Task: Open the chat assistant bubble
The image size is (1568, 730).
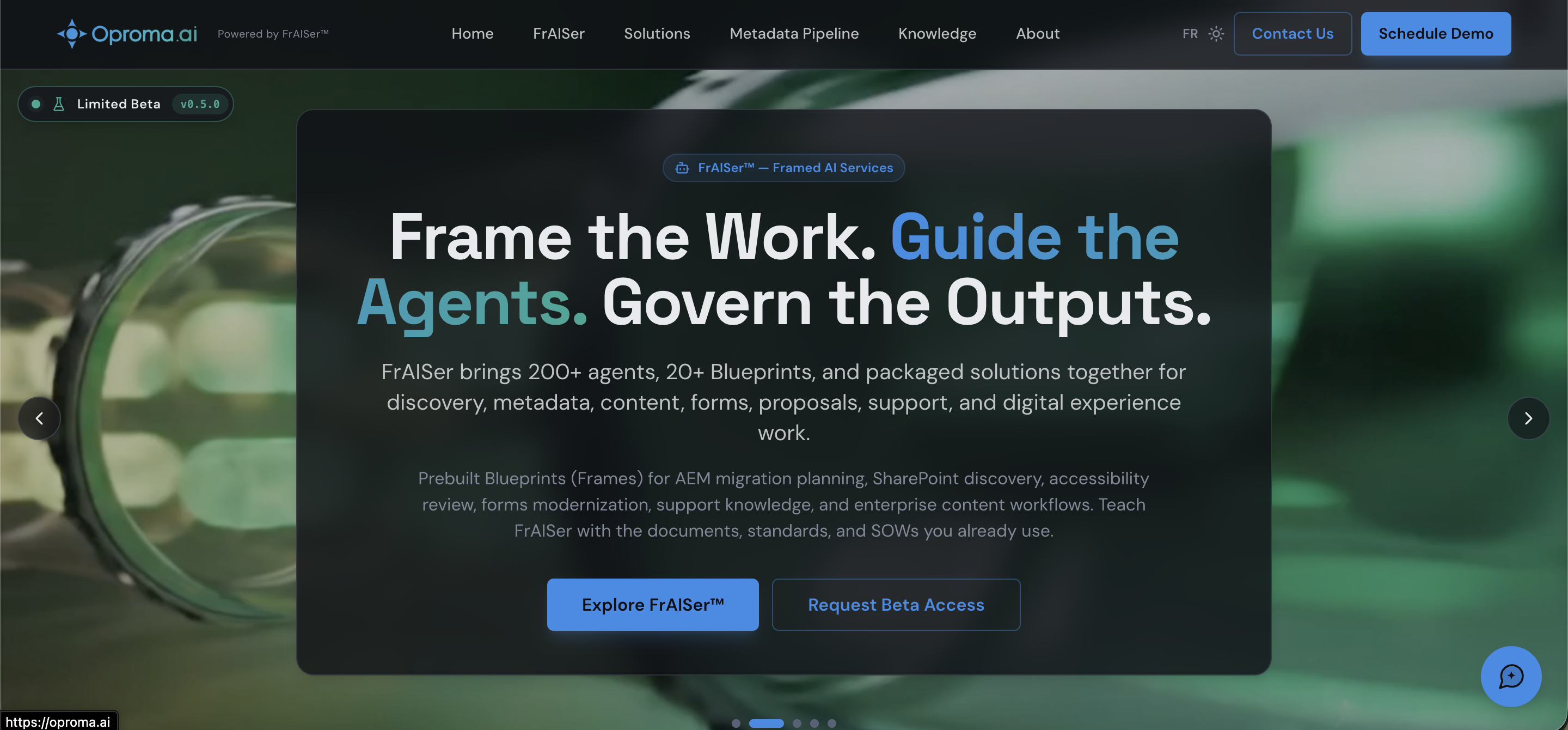Action: click(x=1511, y=676)
